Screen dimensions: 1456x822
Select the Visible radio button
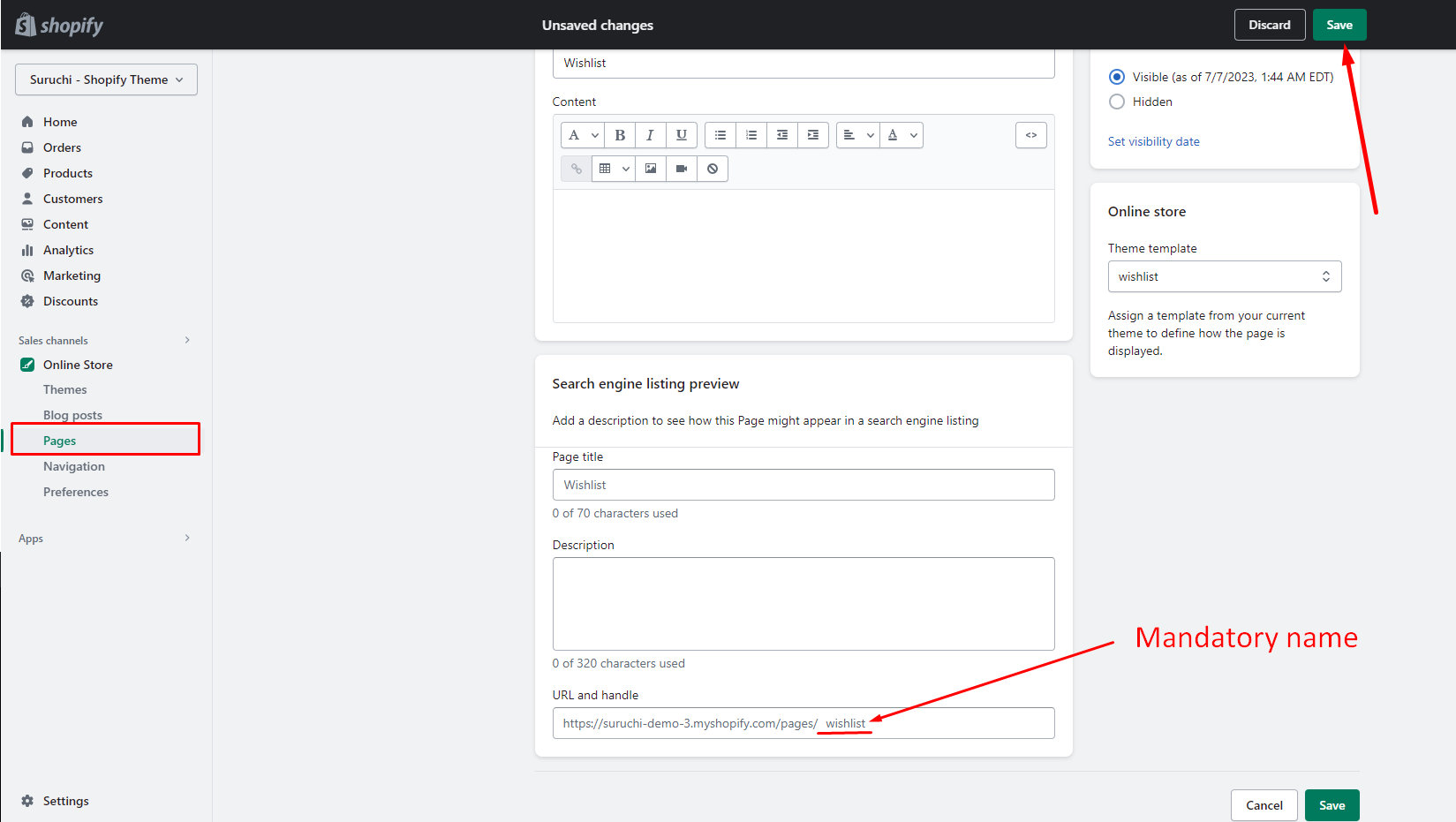point(1117,77)
